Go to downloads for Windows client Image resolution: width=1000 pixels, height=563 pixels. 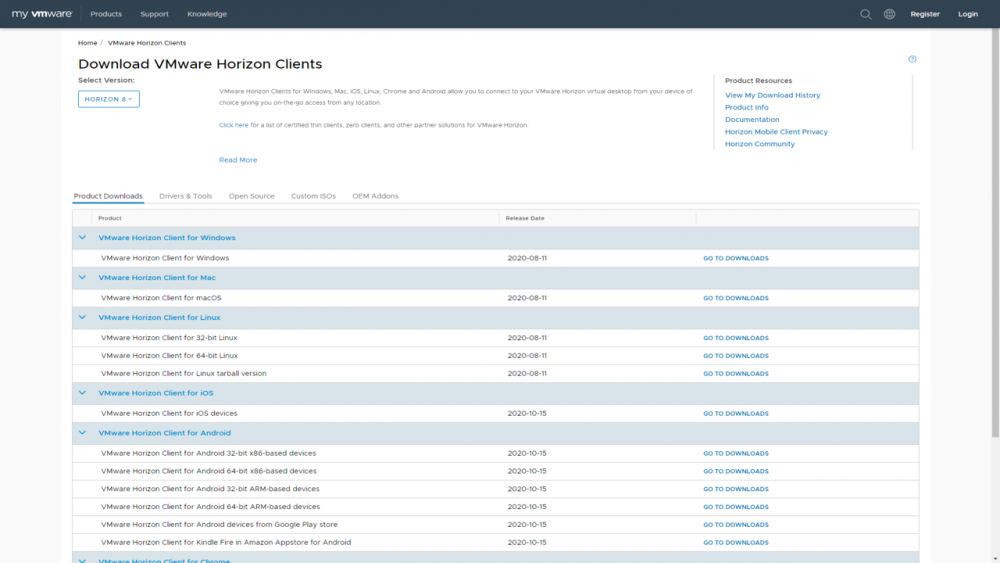(735, 258)
